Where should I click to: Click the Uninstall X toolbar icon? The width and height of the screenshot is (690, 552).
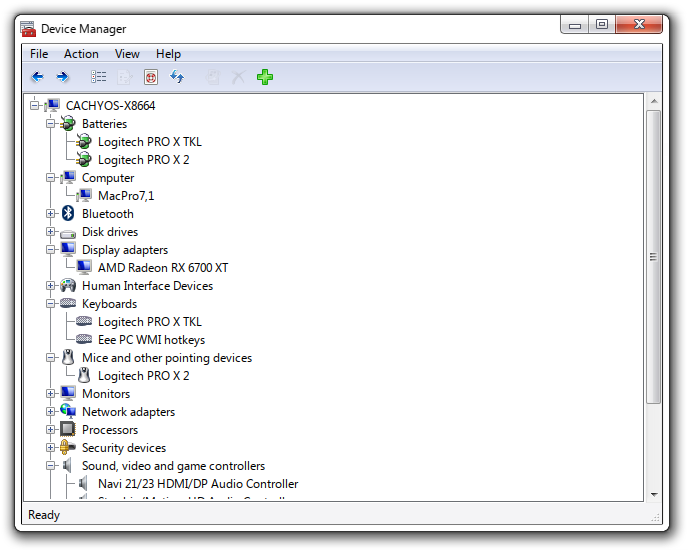point(238,77)
